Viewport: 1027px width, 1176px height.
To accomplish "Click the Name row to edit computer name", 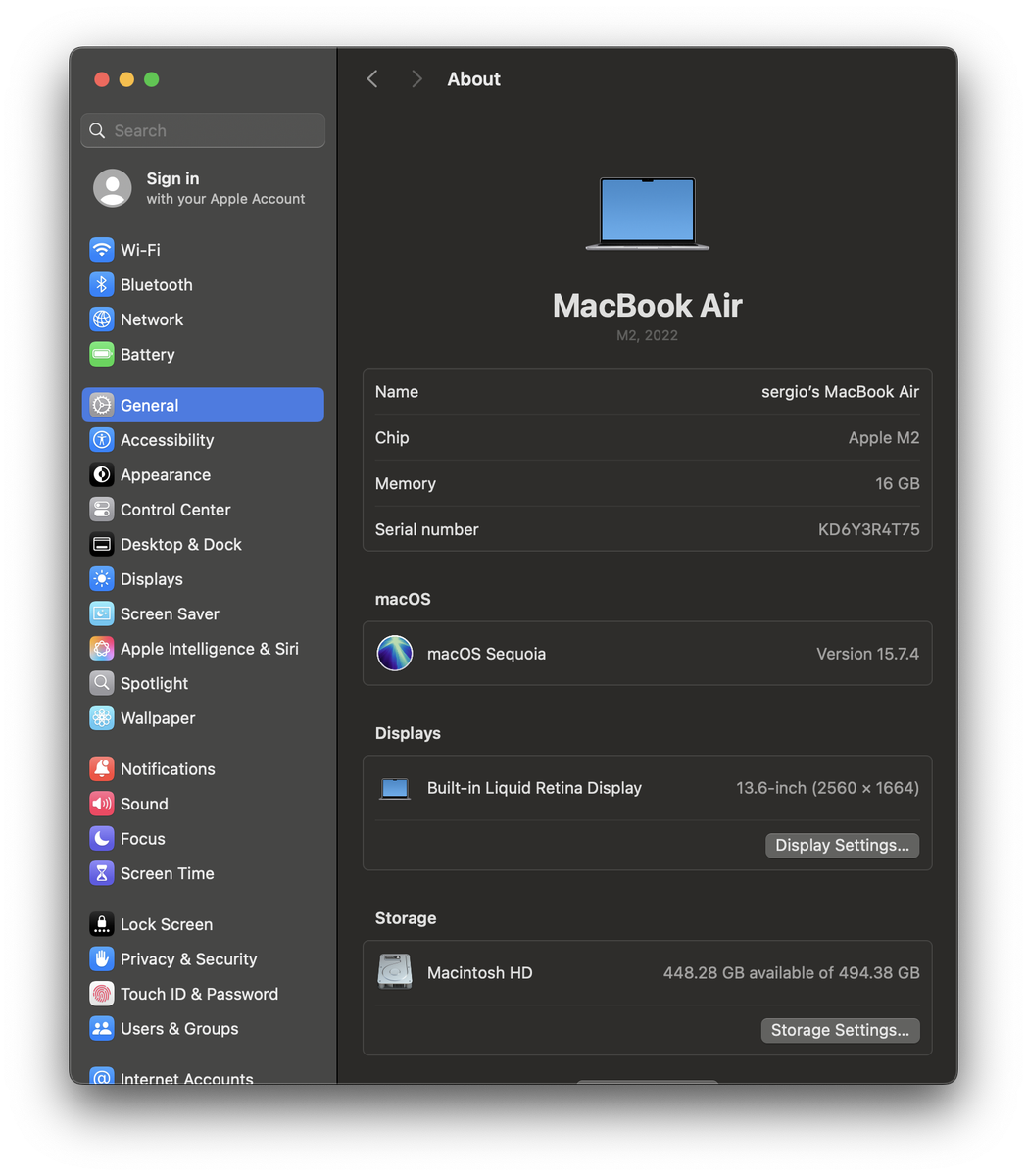I will (647, 392).
